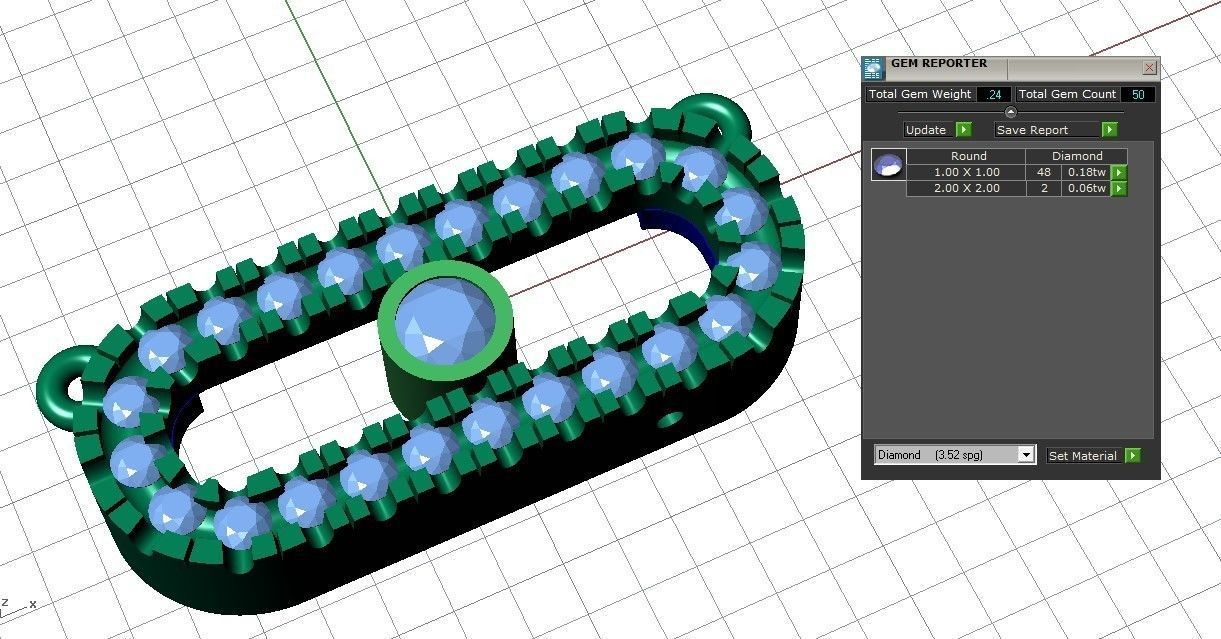Click the Total Gem Count value field
Screen dimensions: 1221x639
(x=1138, y=95)
